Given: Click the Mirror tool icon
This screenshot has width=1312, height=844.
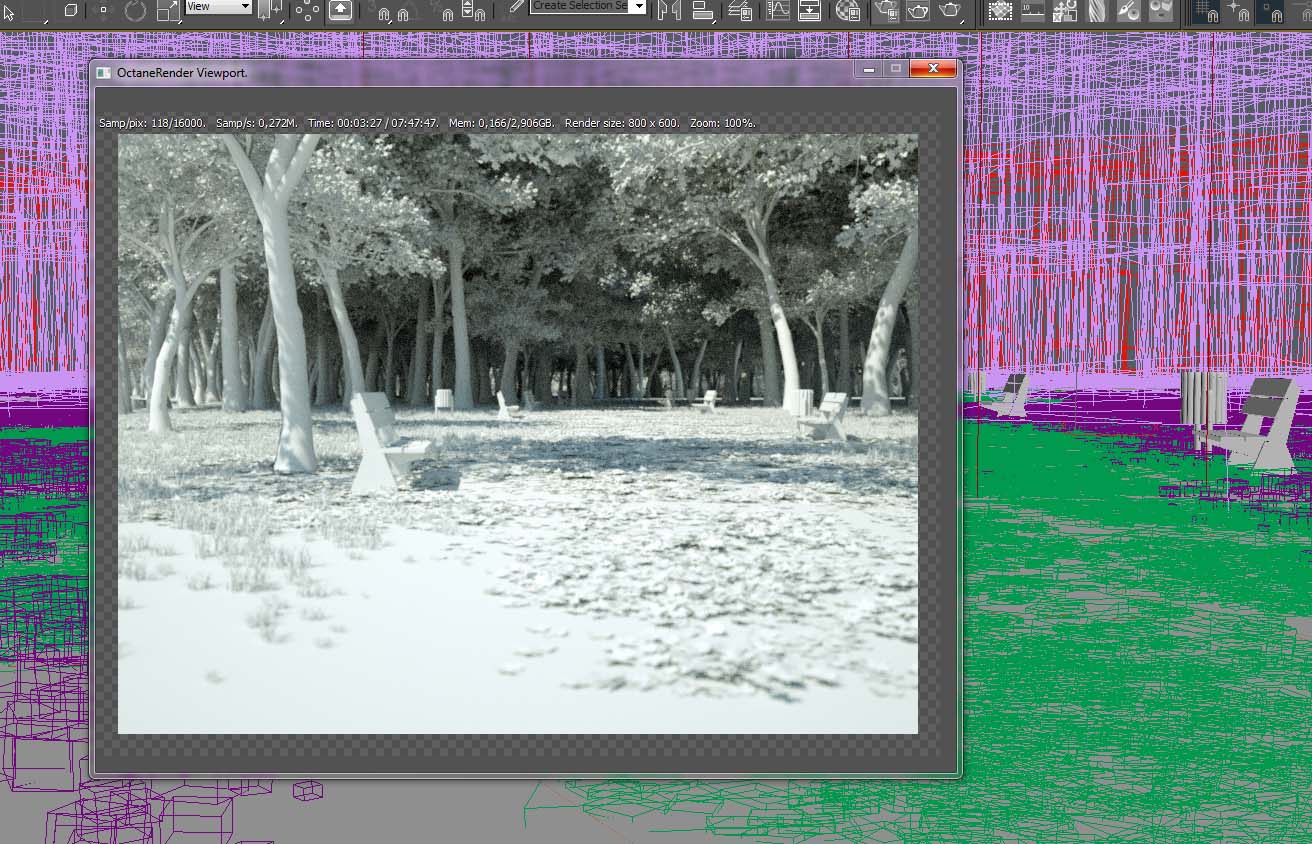Looking at the screenshot, I should point(669,11).
